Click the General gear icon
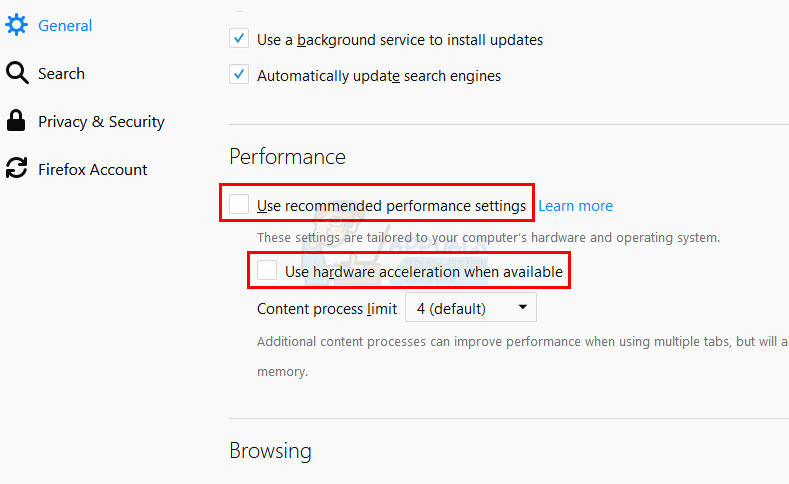789x484 pixels. [x=16, y=25]
